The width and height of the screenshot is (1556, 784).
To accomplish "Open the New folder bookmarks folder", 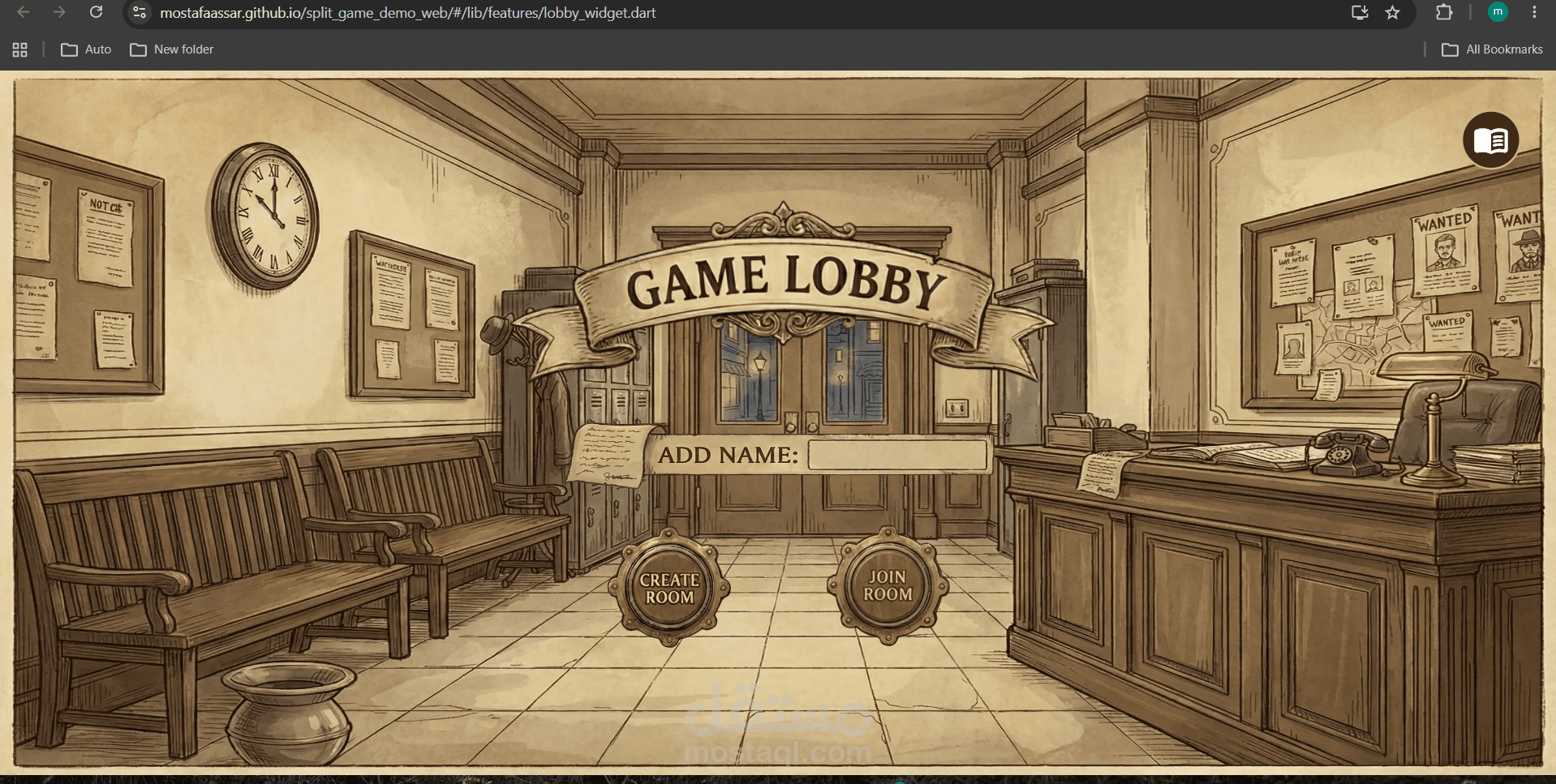I will pos(172,49).
